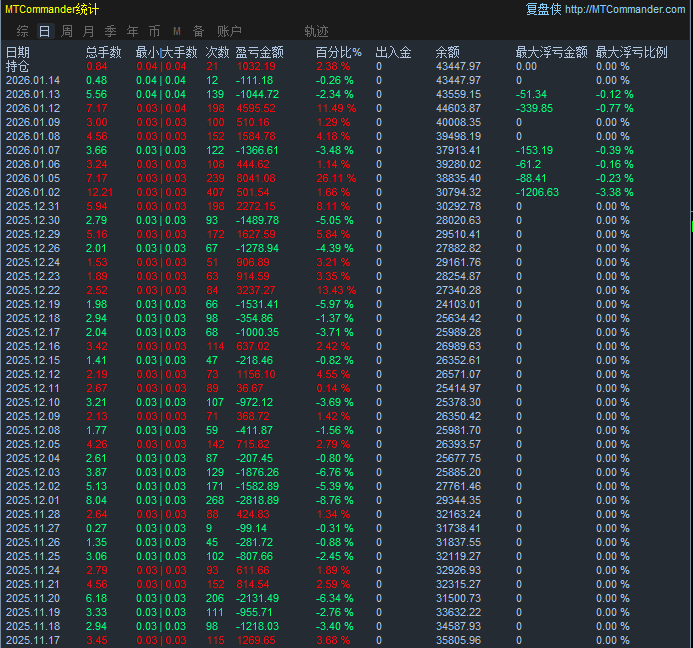
Task: Select the 2025.12.22 date row
Action: 33,290
